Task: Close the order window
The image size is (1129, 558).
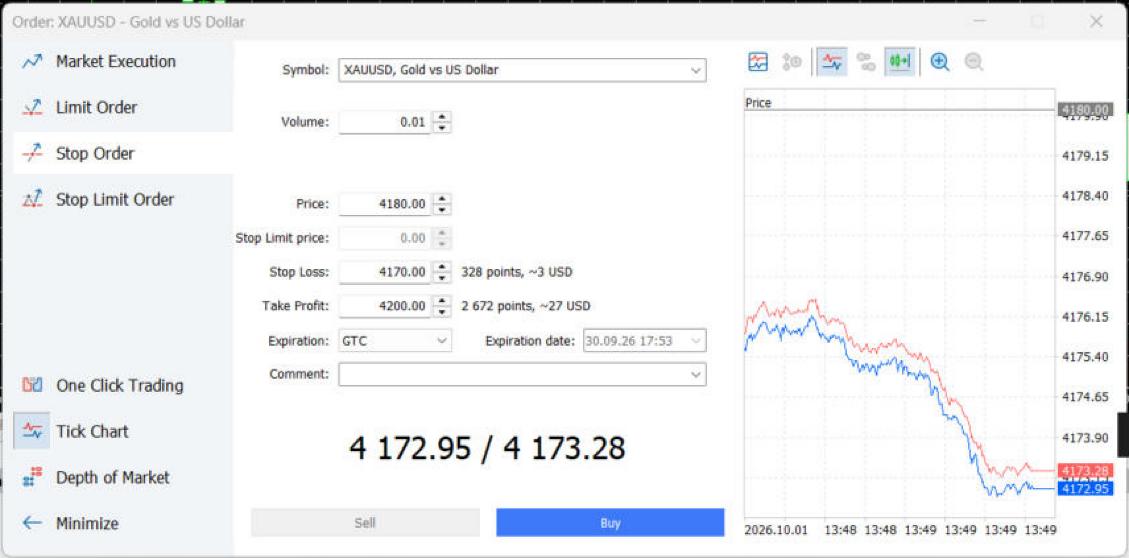Action: (1096, 22)
